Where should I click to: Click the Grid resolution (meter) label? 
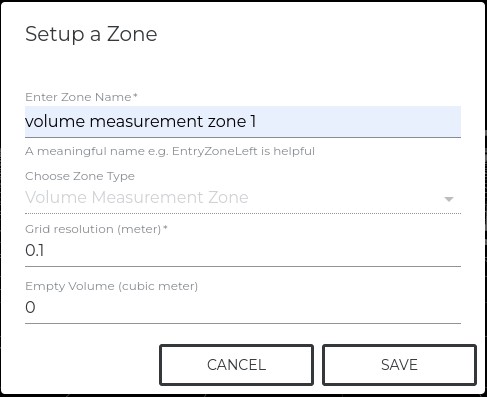coord(93,229)
